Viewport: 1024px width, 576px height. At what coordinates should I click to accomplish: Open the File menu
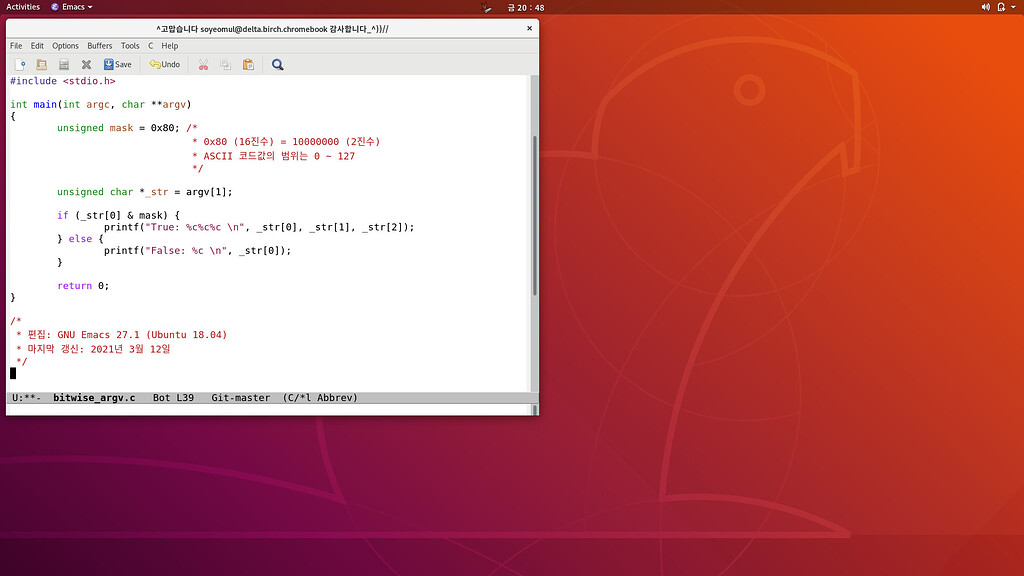16,46
